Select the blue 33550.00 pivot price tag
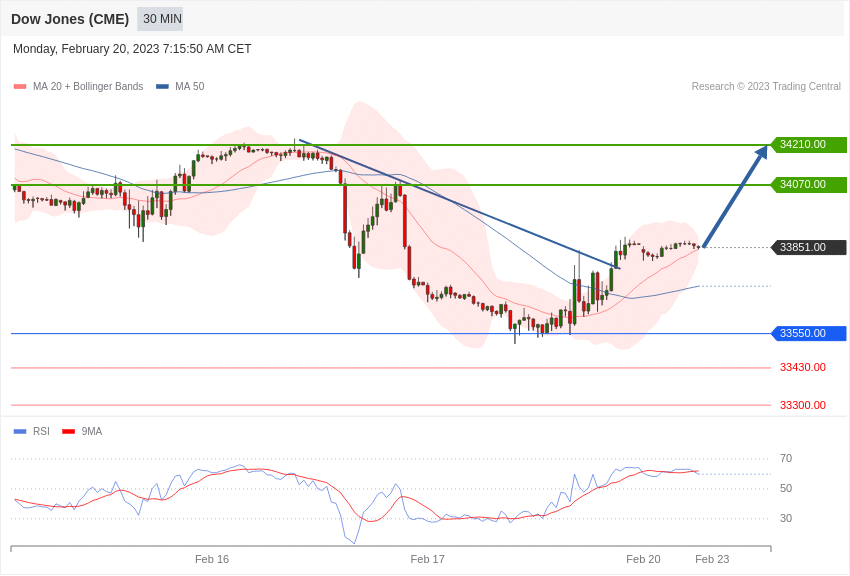This screenshot has width=850, height=576. click(809, 333)
